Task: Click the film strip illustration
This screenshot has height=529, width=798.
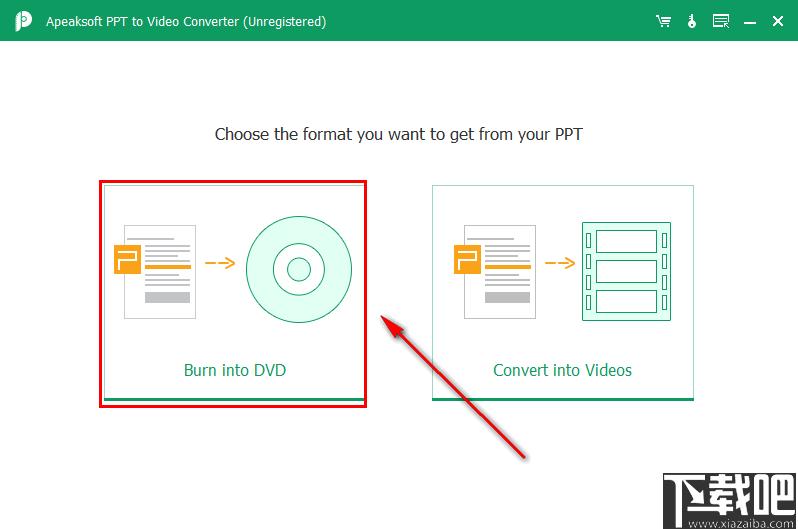Action: 626,271
